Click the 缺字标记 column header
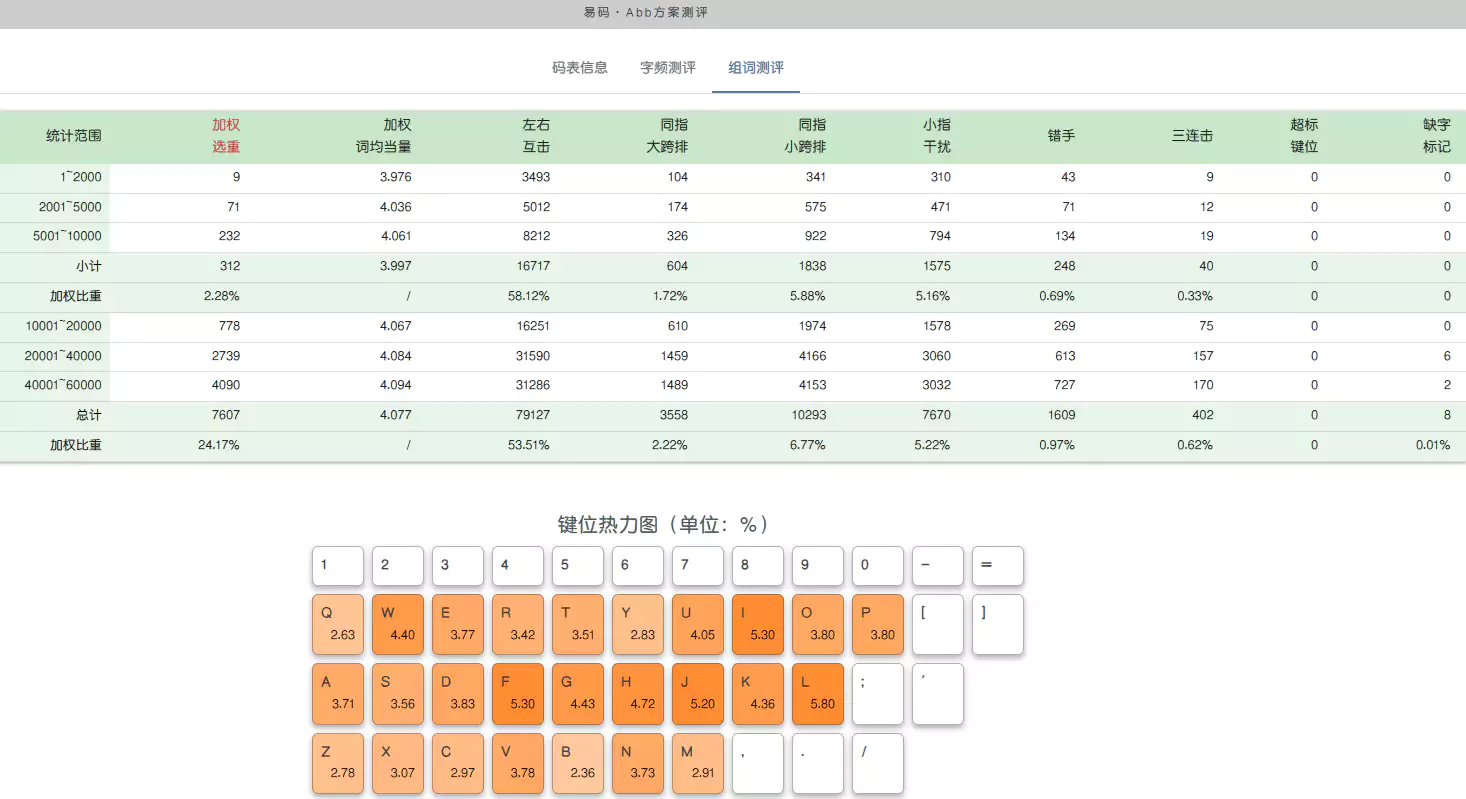 pos(1437,136)
